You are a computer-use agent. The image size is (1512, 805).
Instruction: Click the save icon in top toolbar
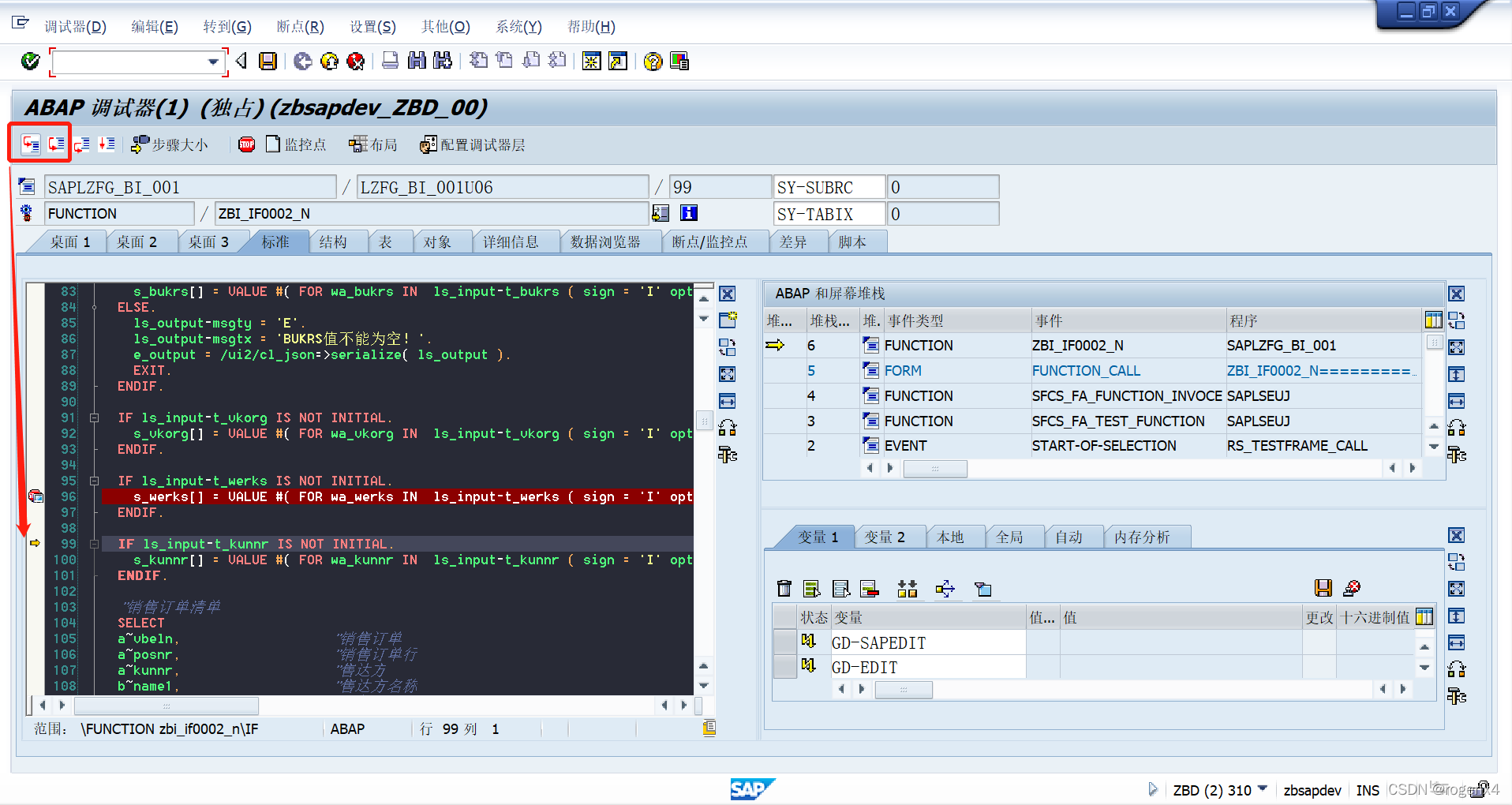point(268,61)
